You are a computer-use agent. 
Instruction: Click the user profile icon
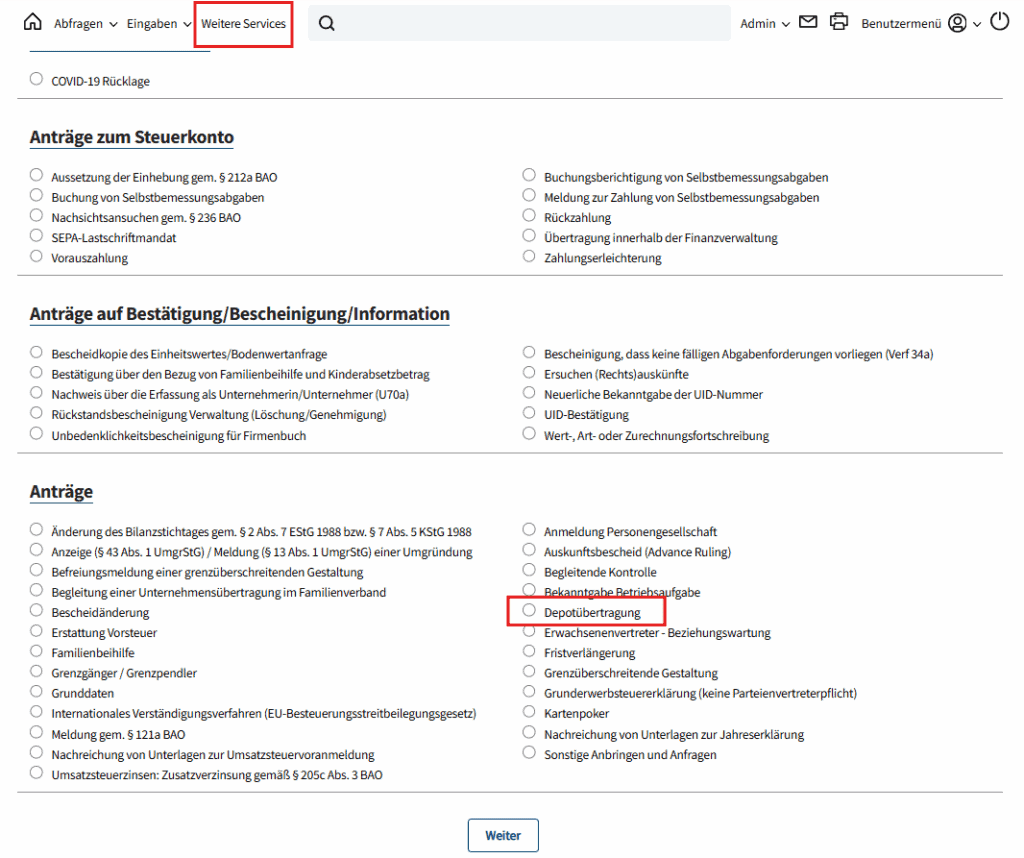coord(958,23)
